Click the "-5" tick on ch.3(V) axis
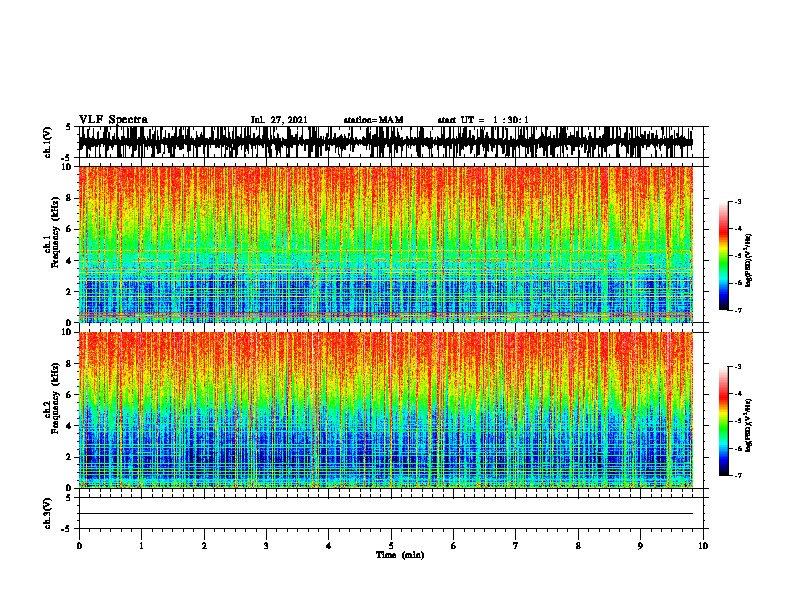 (x=66, y=529)
